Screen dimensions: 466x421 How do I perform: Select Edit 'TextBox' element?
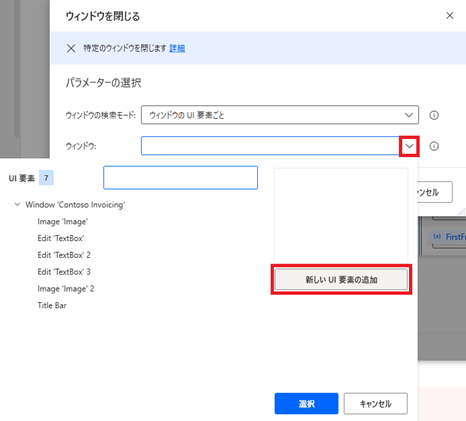61,238
